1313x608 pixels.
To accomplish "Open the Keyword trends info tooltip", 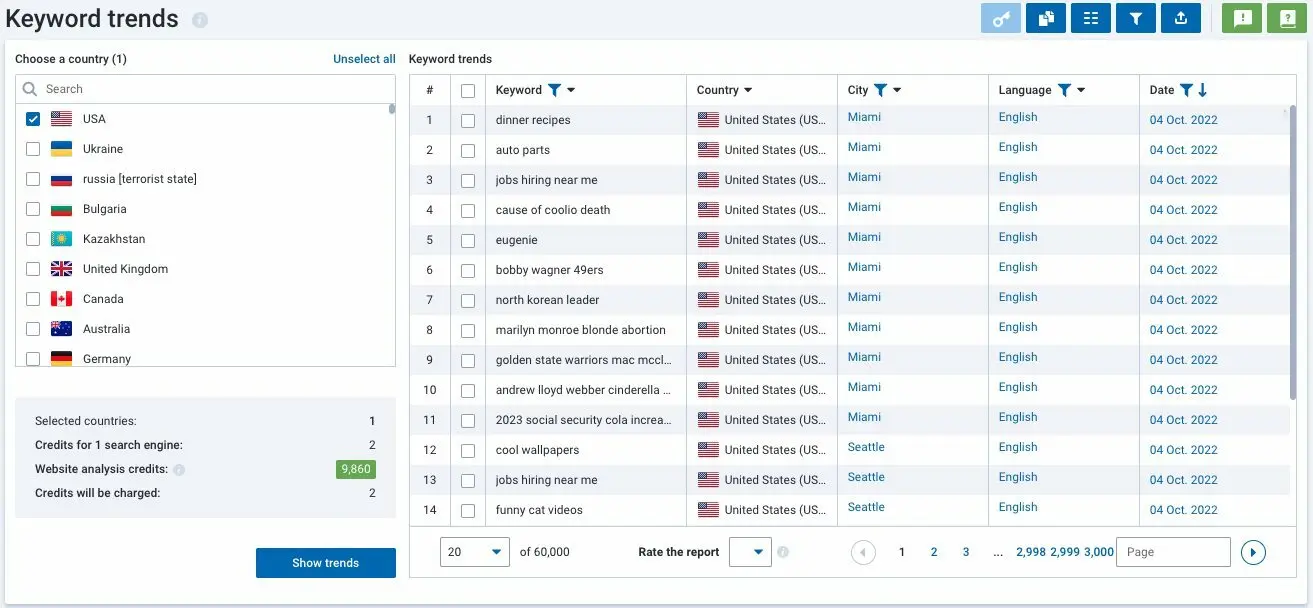I will tap(199, 18).
